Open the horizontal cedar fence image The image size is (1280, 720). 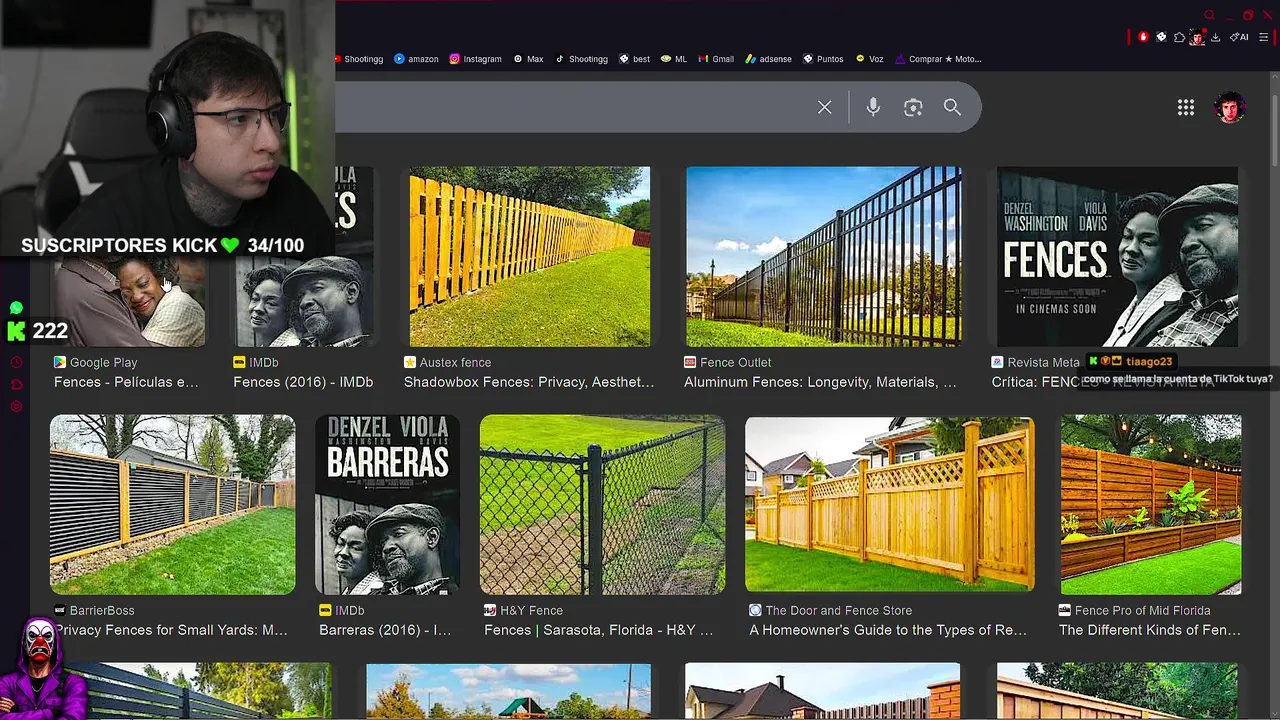click(1151, 505)
